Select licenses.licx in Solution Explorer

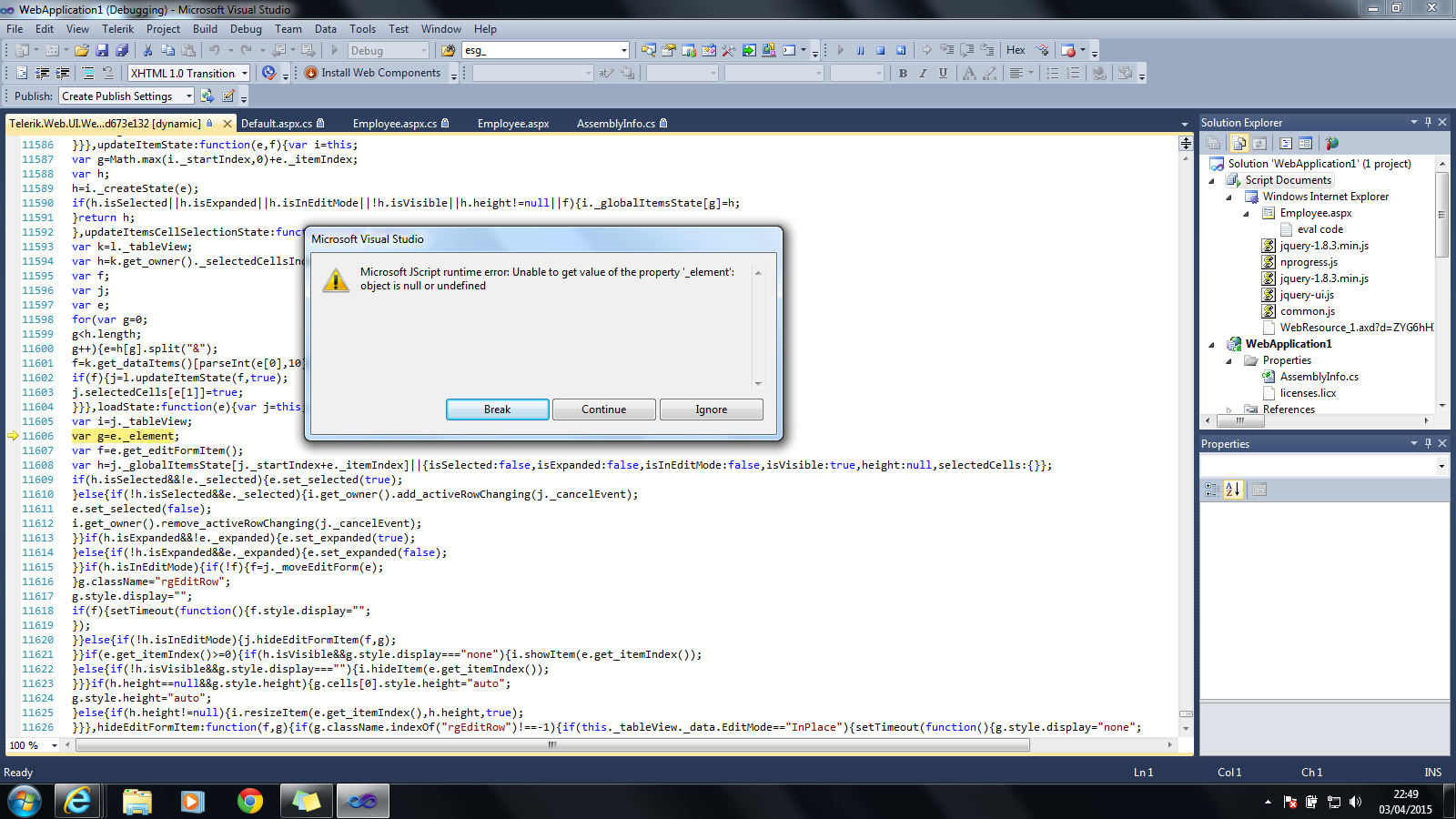point(1308,393)
